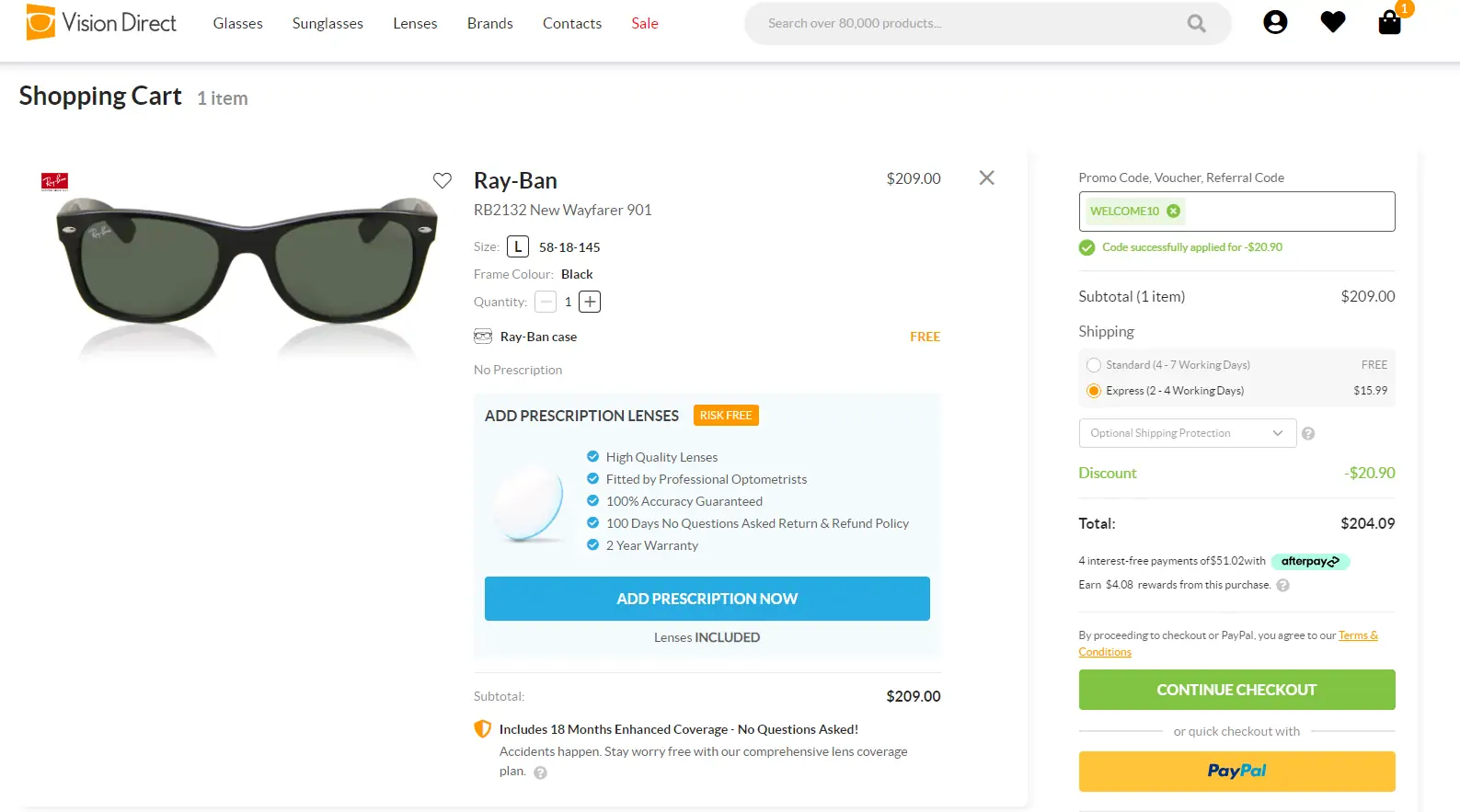Click Continue Checkout button
Screen dimensions: 1460x812
[1236, 690]
